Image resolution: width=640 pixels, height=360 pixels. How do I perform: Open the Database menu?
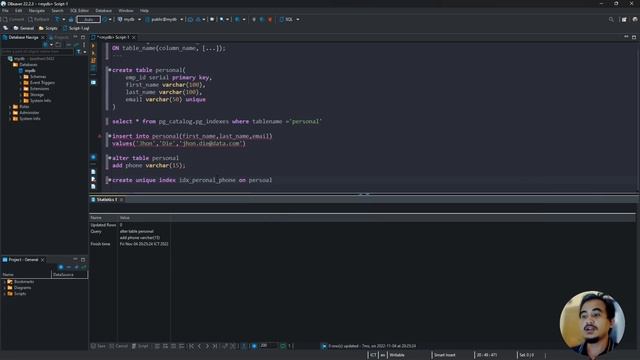pyautogui.click(x=103, y=11)
